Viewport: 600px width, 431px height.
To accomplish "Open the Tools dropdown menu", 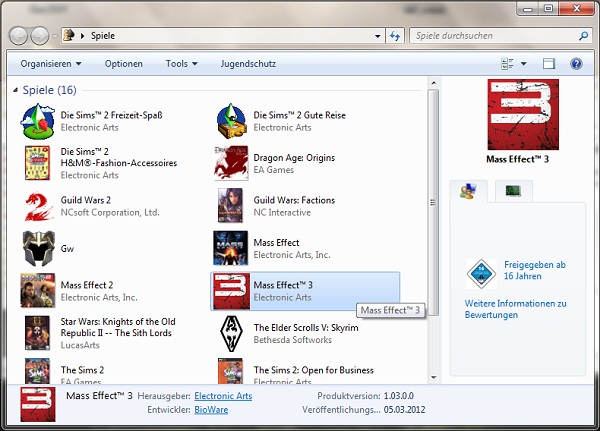I will 181,64.
